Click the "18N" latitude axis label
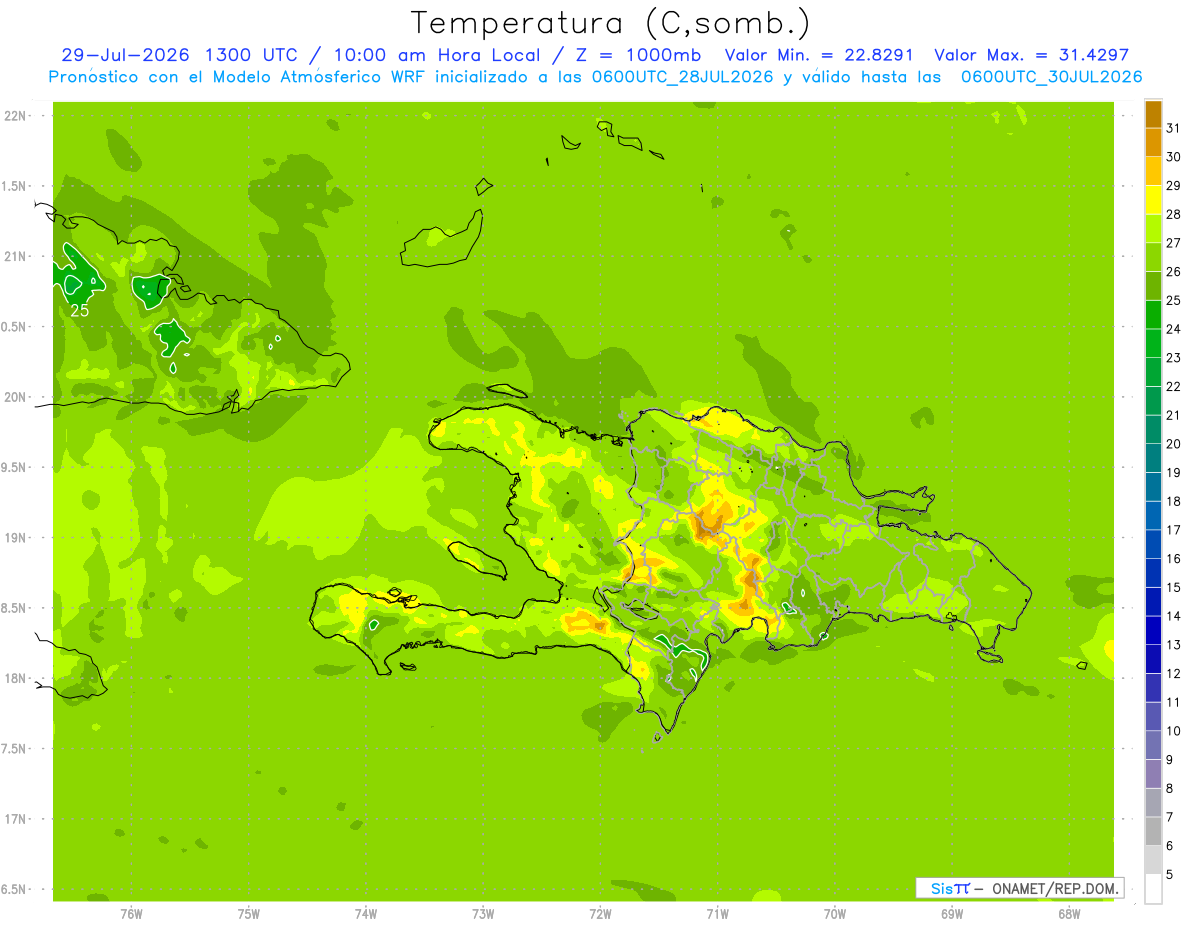The width and height of the screenshot is (1200, 927). [15, 678]
